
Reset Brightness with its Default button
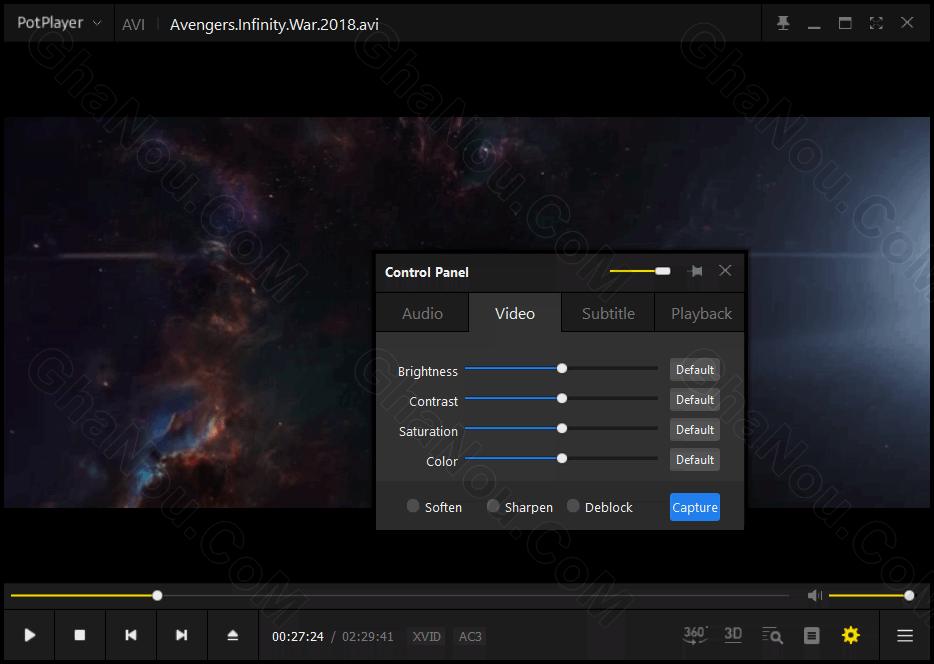[695, 370]
